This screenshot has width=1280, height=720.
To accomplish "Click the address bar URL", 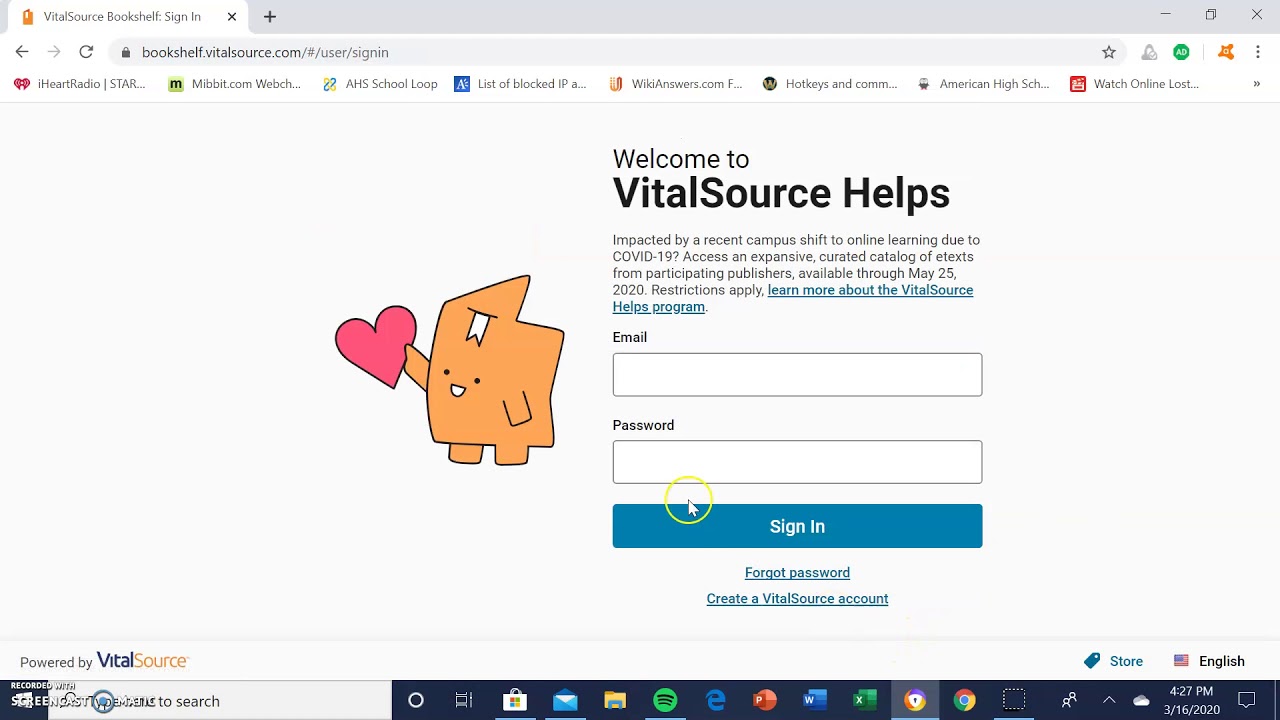I will pyautogui.click(x=265, y=52).
